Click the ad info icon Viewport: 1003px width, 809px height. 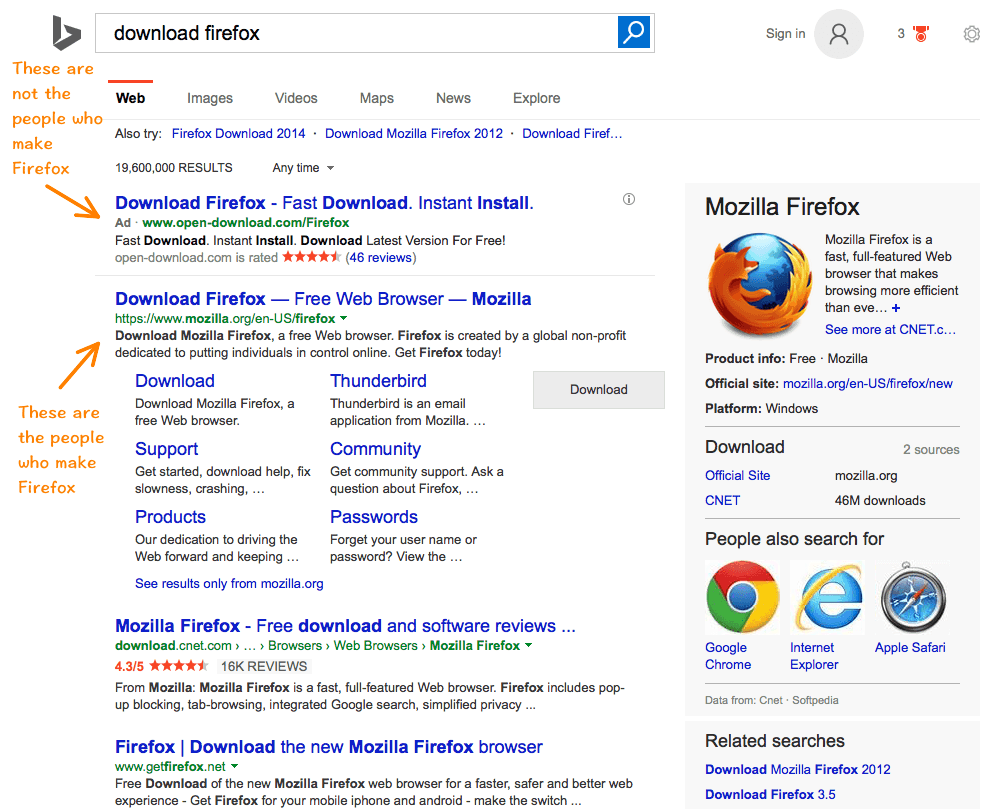pos(629,199)
